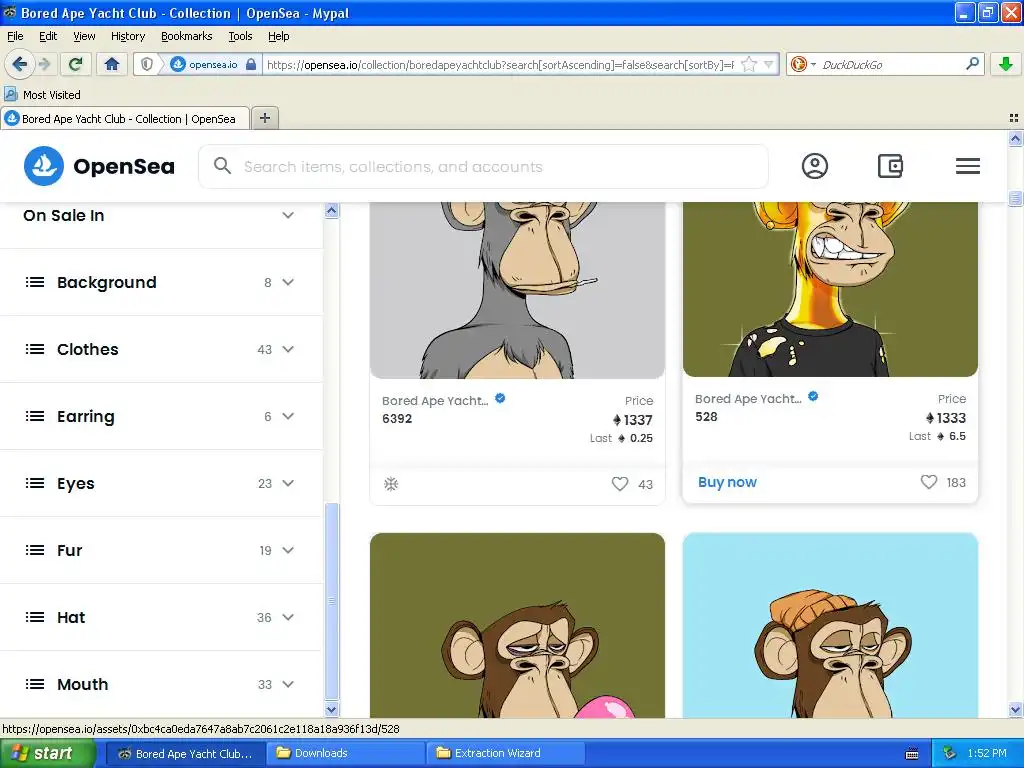Click the OpenSea search items field

(483, 167)
